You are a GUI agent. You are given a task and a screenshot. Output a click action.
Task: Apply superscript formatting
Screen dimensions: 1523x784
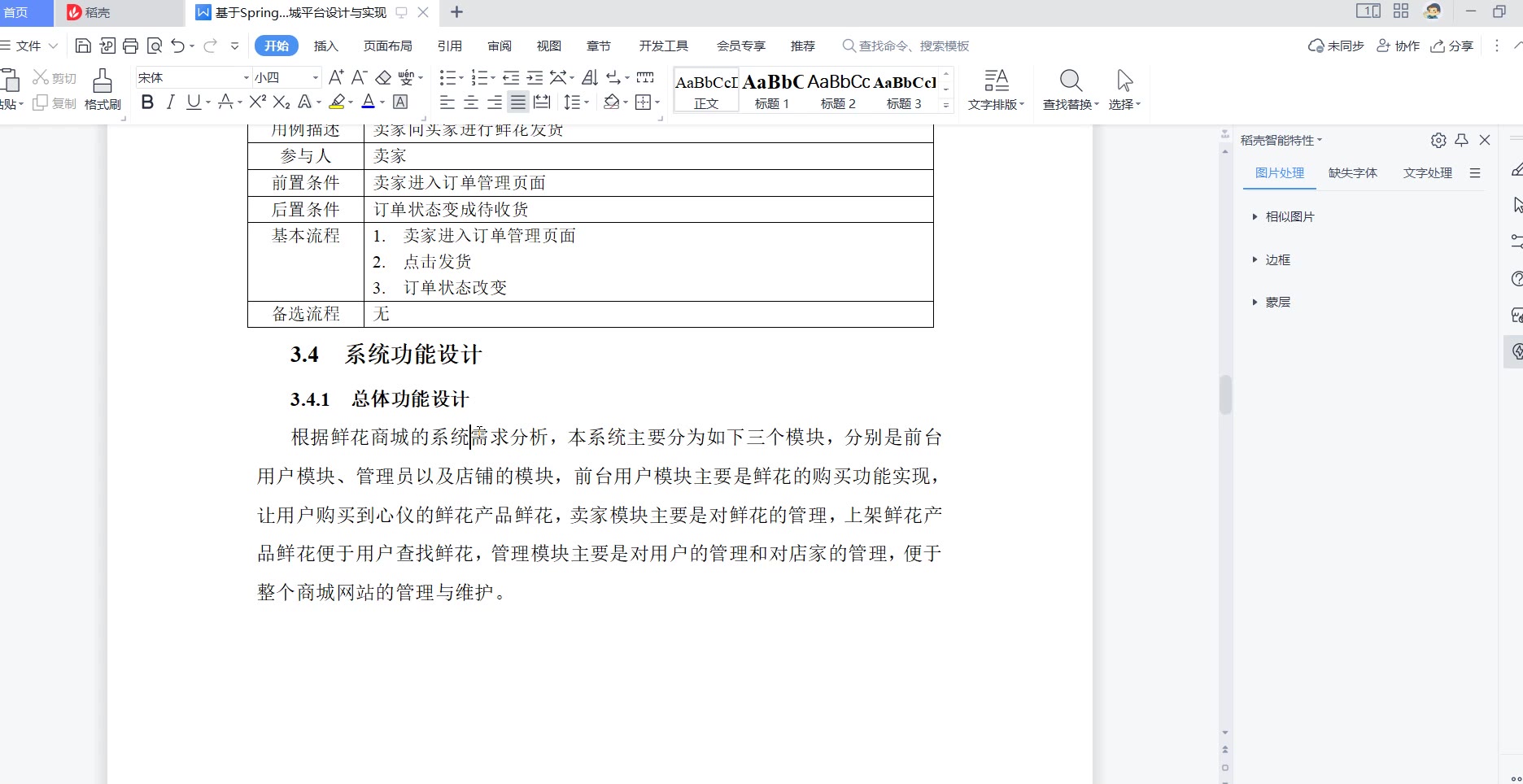click(x=257, y=102)
